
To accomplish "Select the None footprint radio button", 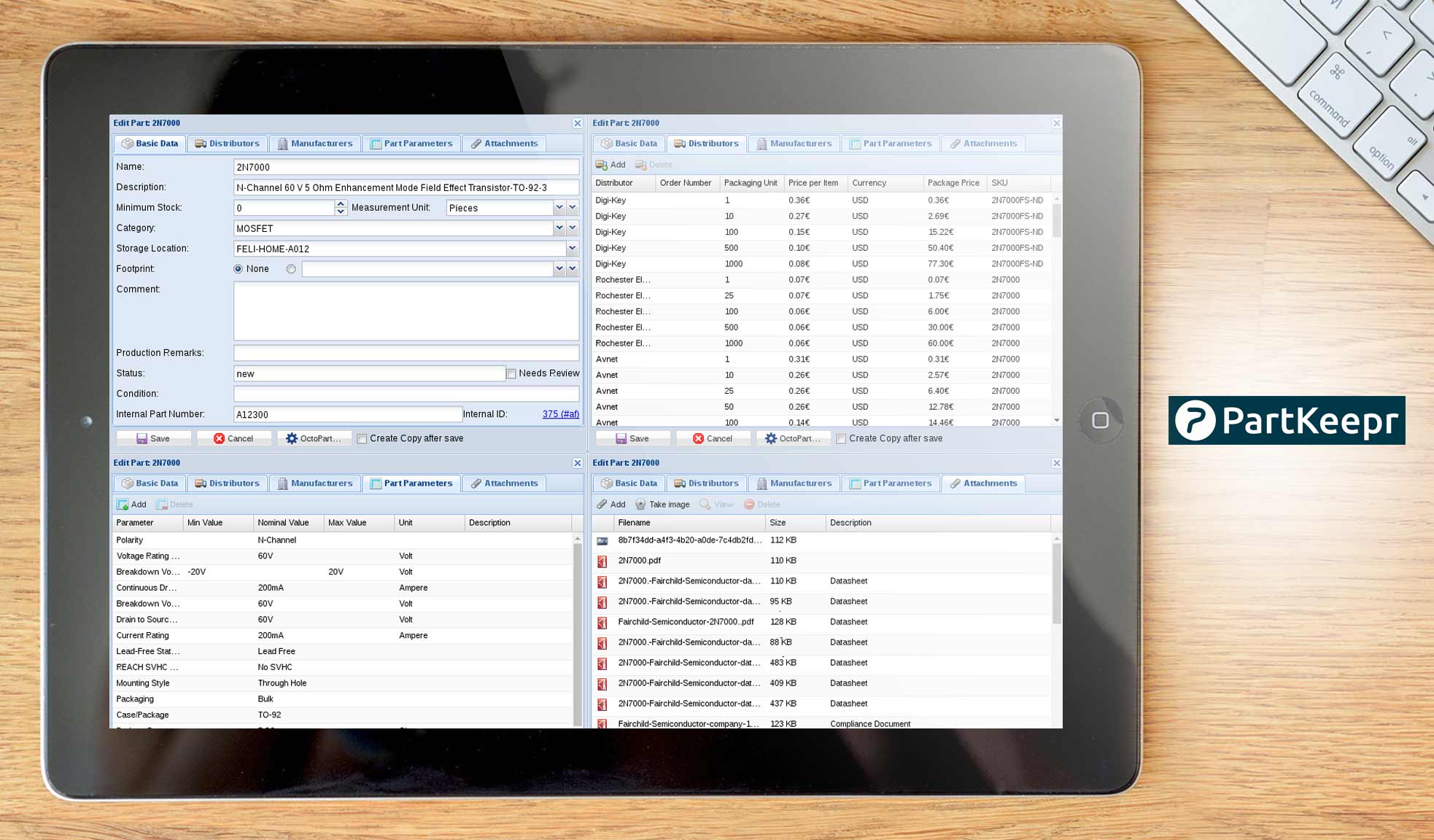I will (237, 268).
